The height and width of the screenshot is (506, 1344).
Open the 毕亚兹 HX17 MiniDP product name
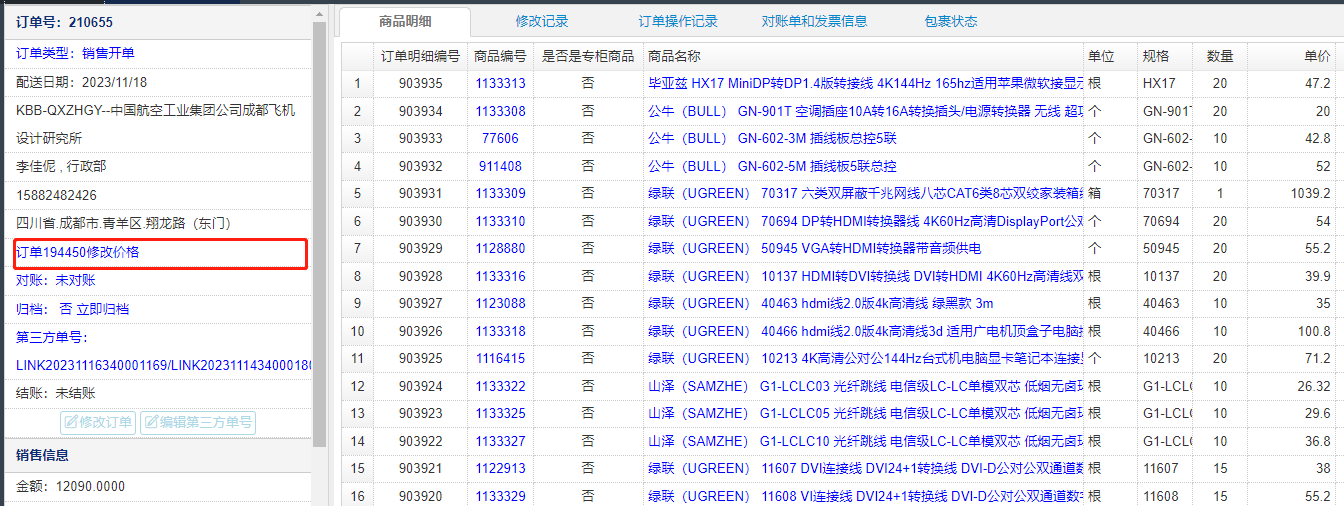point(865,84)
